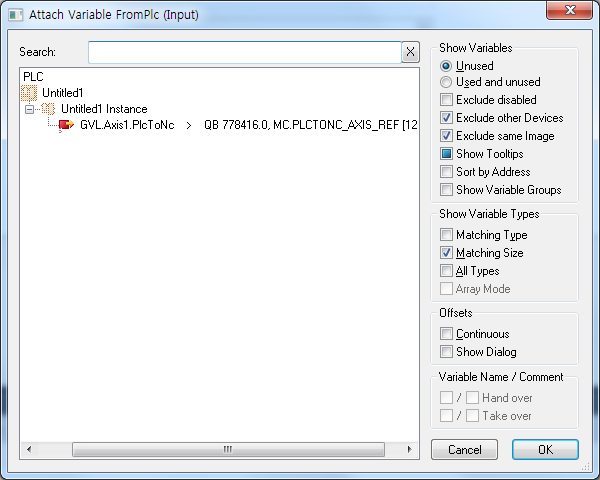Select the Untitled1 Instance tree item
The height and width of the screenshot is (480, 600).
(x=104, y=109)
